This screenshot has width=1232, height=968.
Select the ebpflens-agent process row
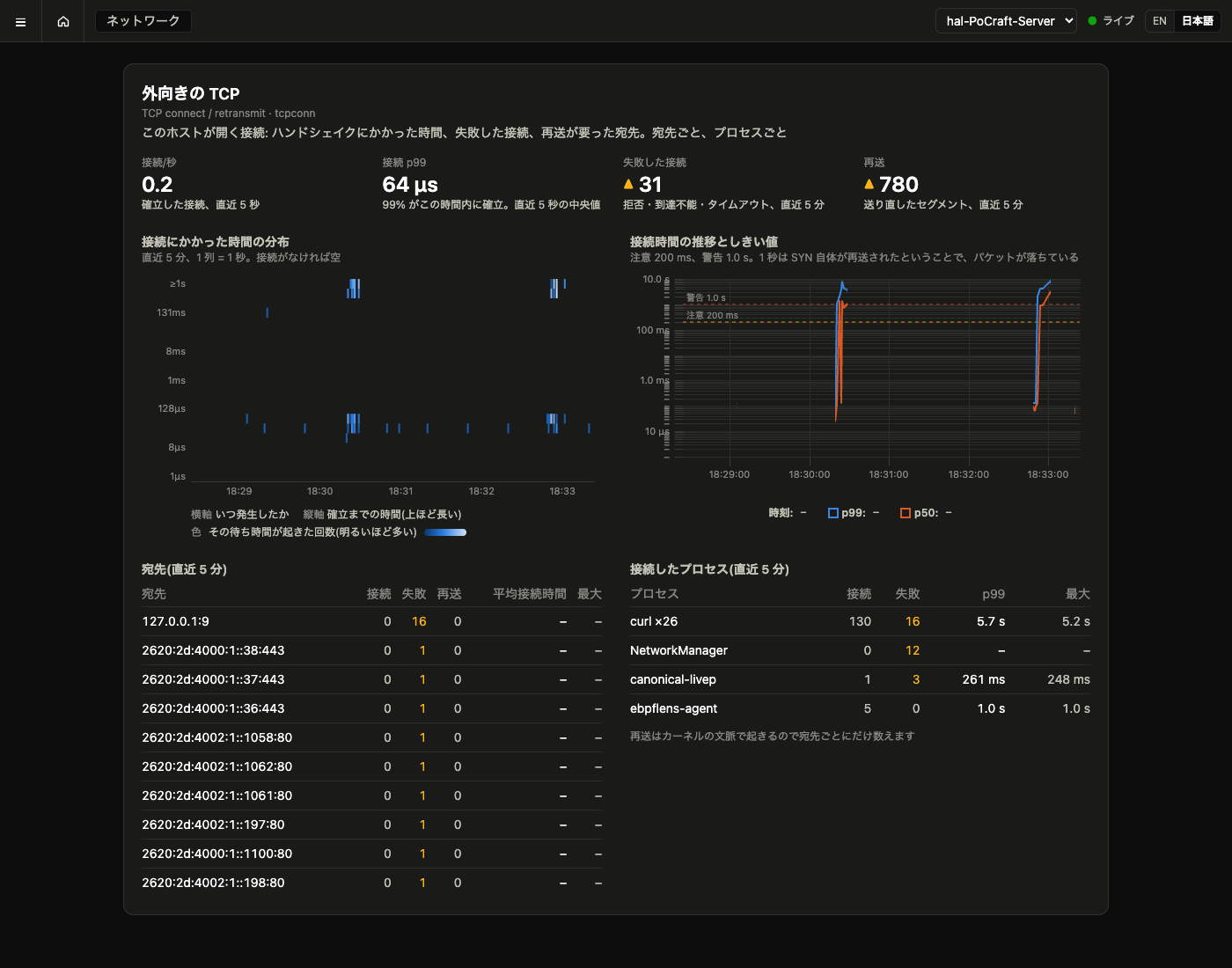(x=860, y=708)
